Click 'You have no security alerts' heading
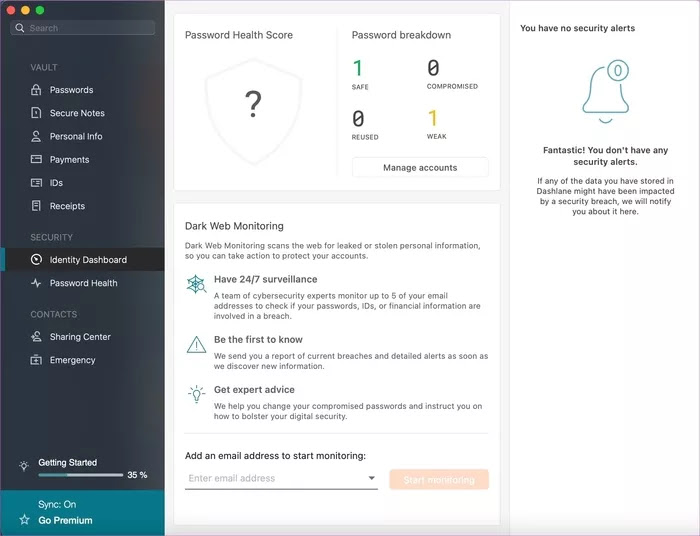 577,28
